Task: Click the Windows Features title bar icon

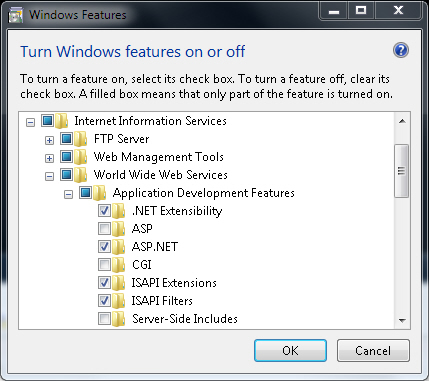Action: (x=15, y=15)
